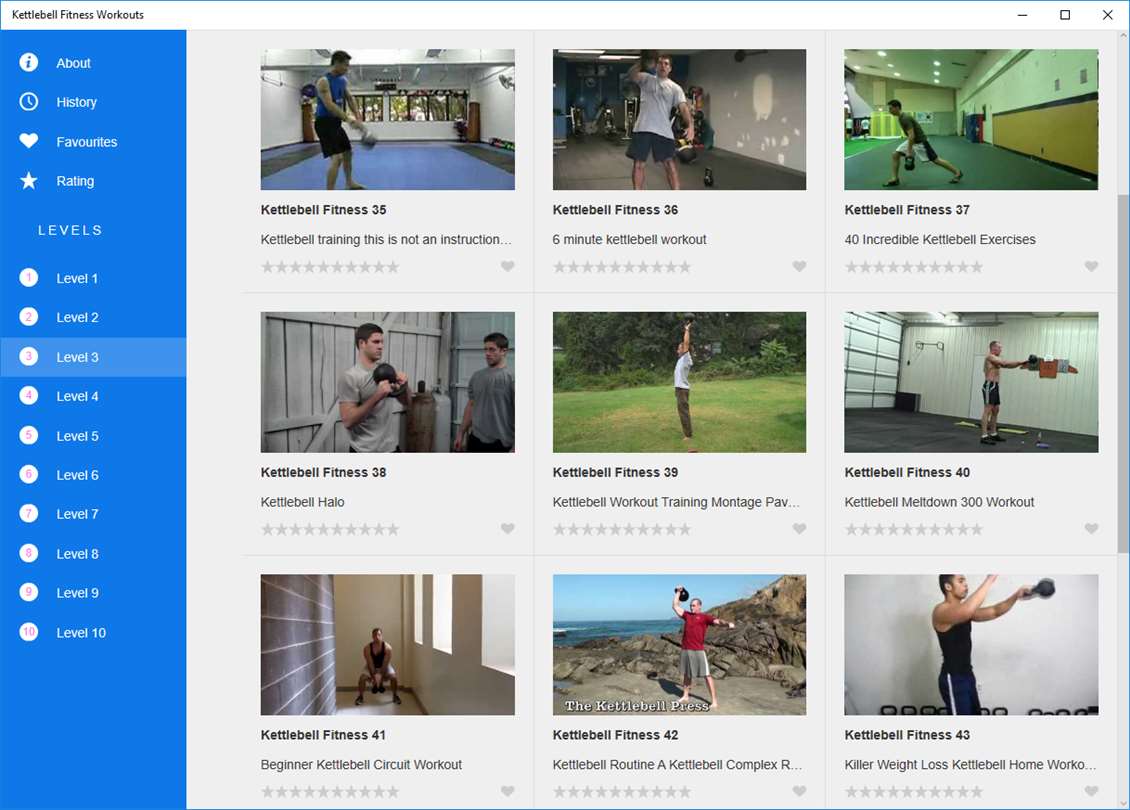
Task: Click the vertical scrollbar thumb
Action: pos(1123,373)
